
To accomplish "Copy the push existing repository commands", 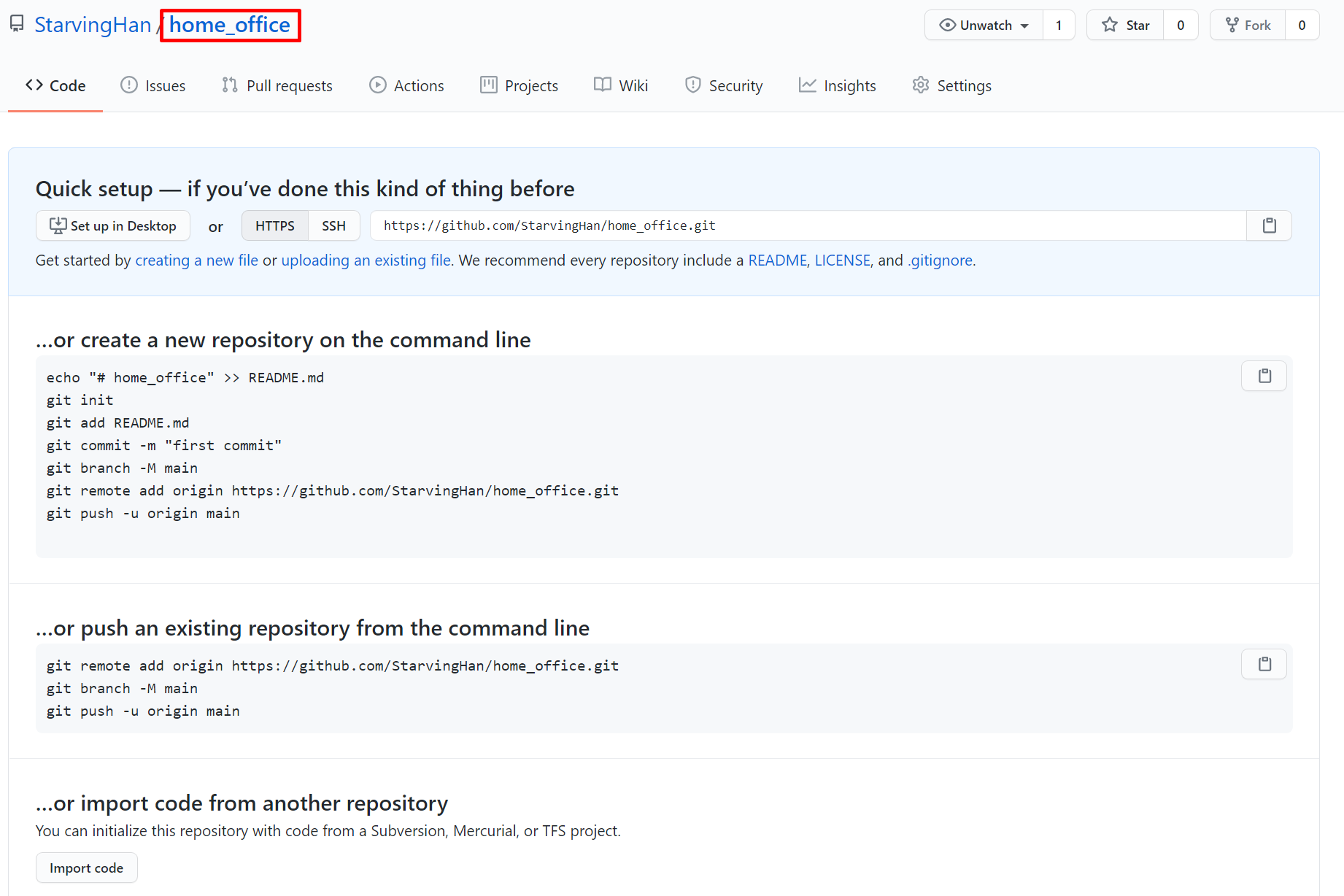I will click(1264, 664).
